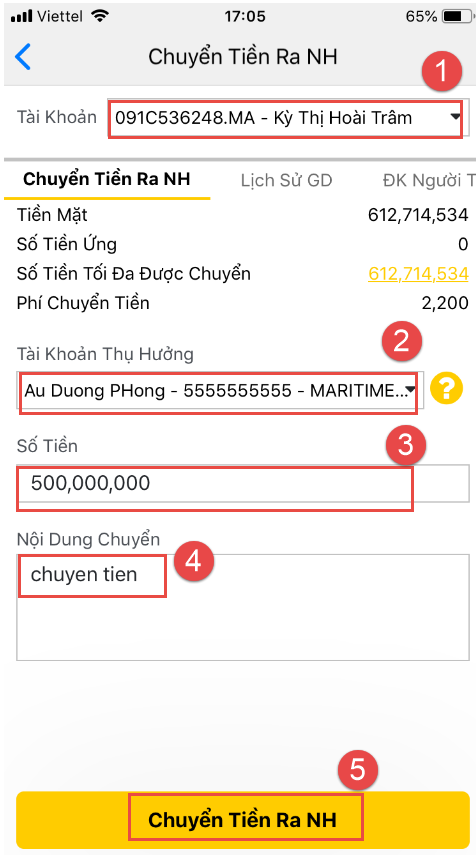Click the 612,714,534 maximum transferable amount link
This screenshot has width=476, height=855.
[418, 273]
